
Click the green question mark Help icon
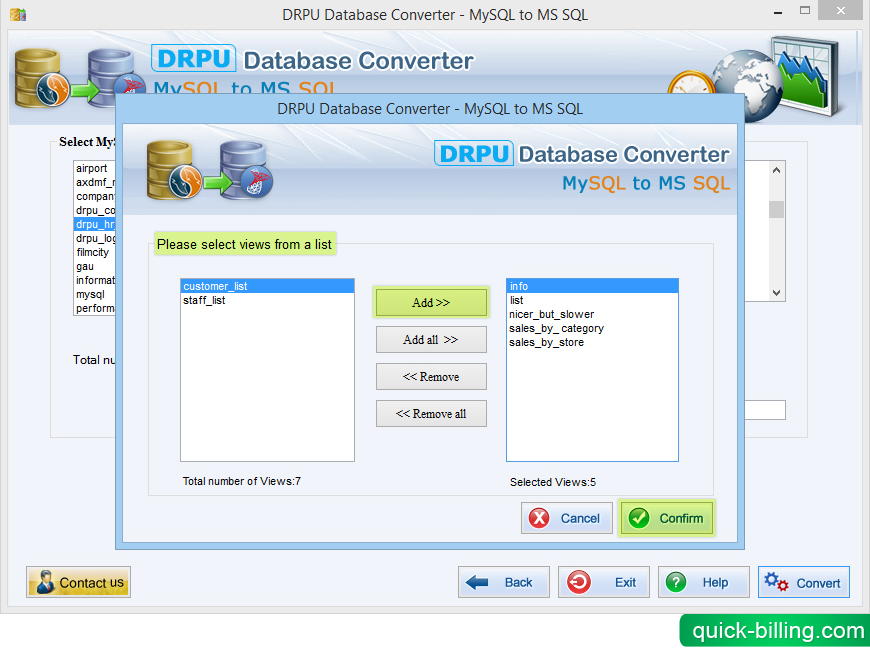[x=677, y=582]
